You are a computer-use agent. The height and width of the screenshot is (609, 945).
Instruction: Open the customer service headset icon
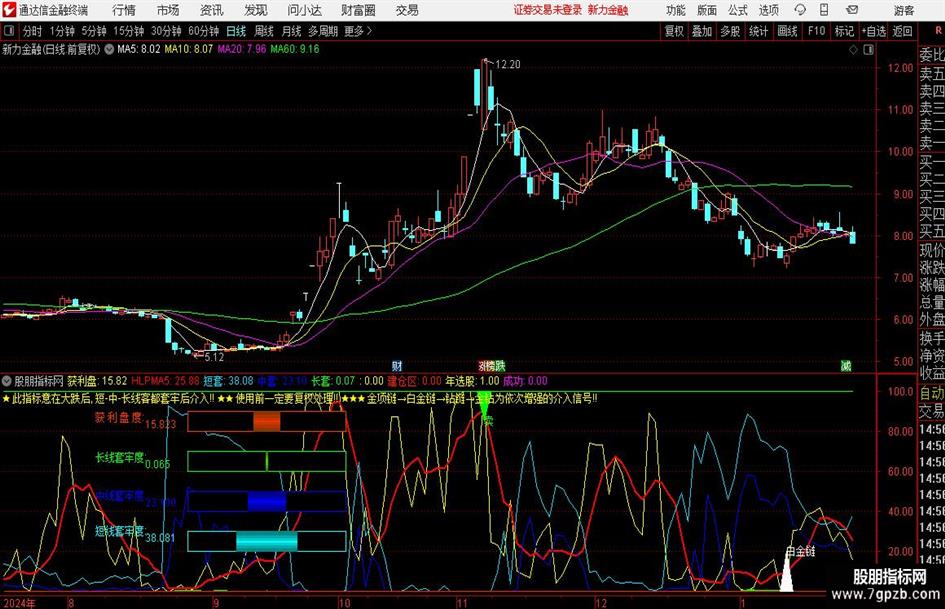(x=800, y=10)
